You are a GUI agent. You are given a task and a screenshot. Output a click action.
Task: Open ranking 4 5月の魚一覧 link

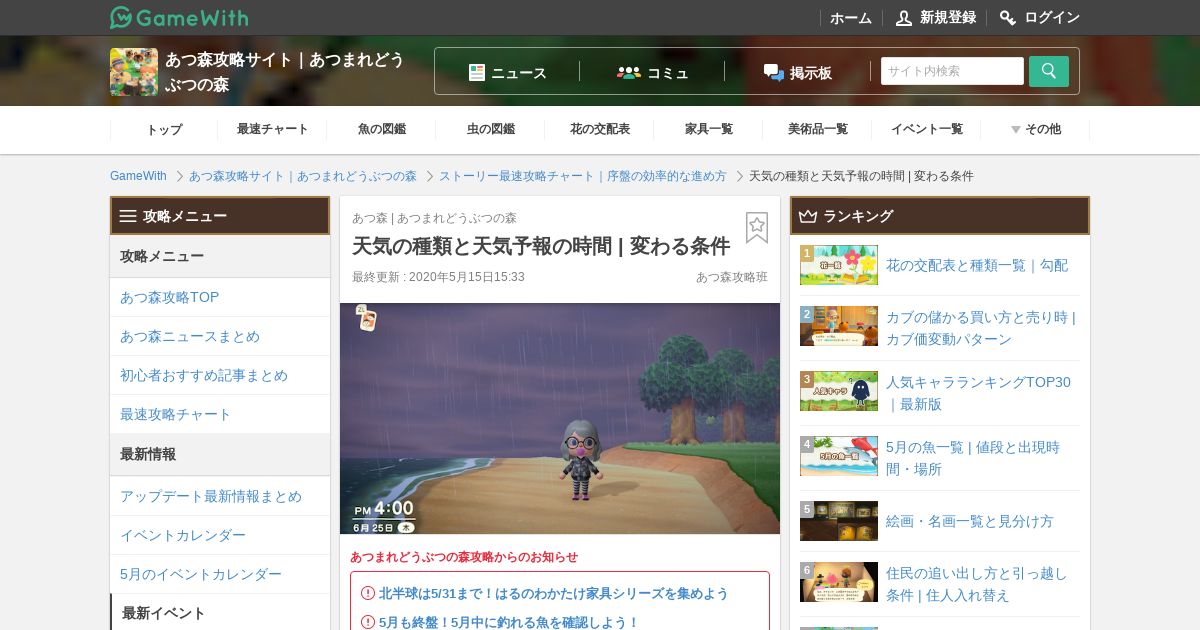(x=973, y=458)
